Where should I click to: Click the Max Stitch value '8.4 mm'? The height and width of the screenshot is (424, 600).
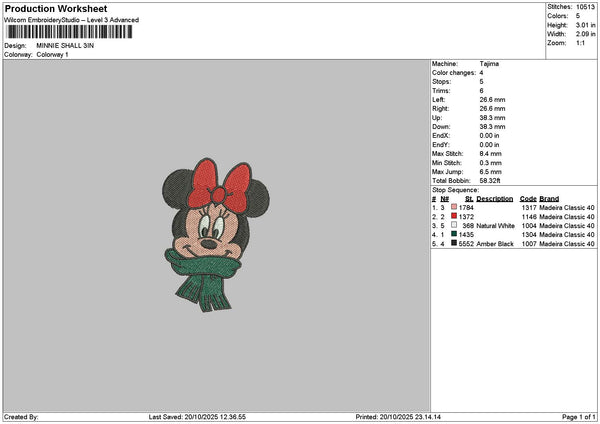click(491, 154)
